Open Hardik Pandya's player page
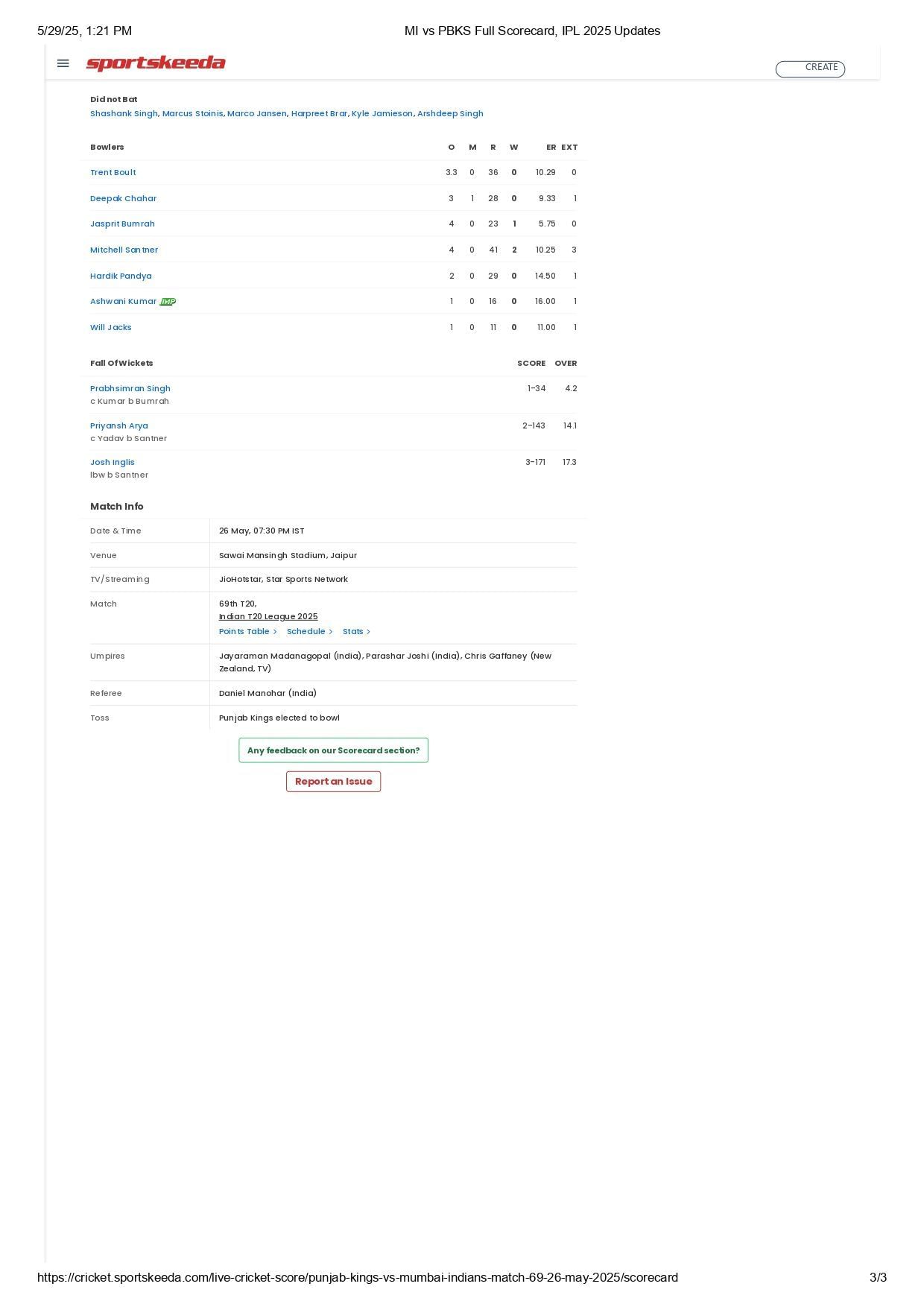The image size is (924, 1307). click(121, 276)
